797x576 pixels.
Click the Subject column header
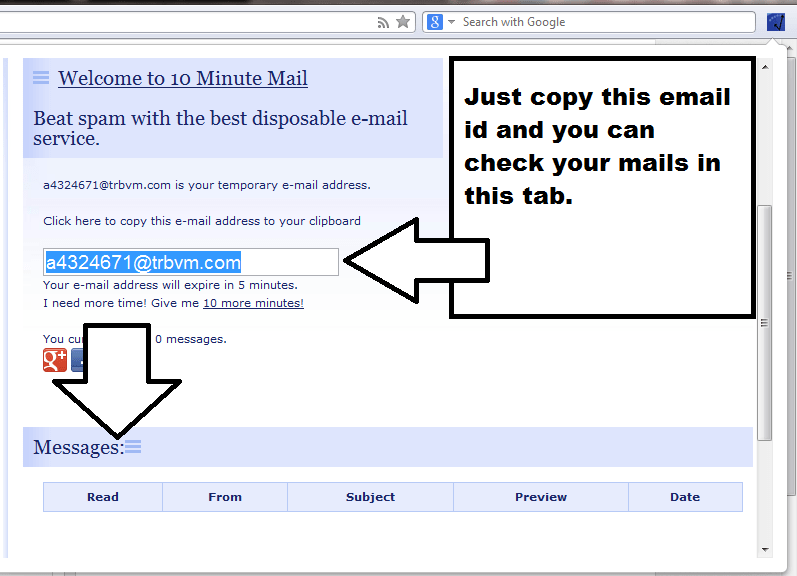pyautogui.click(x=370, y=497)
